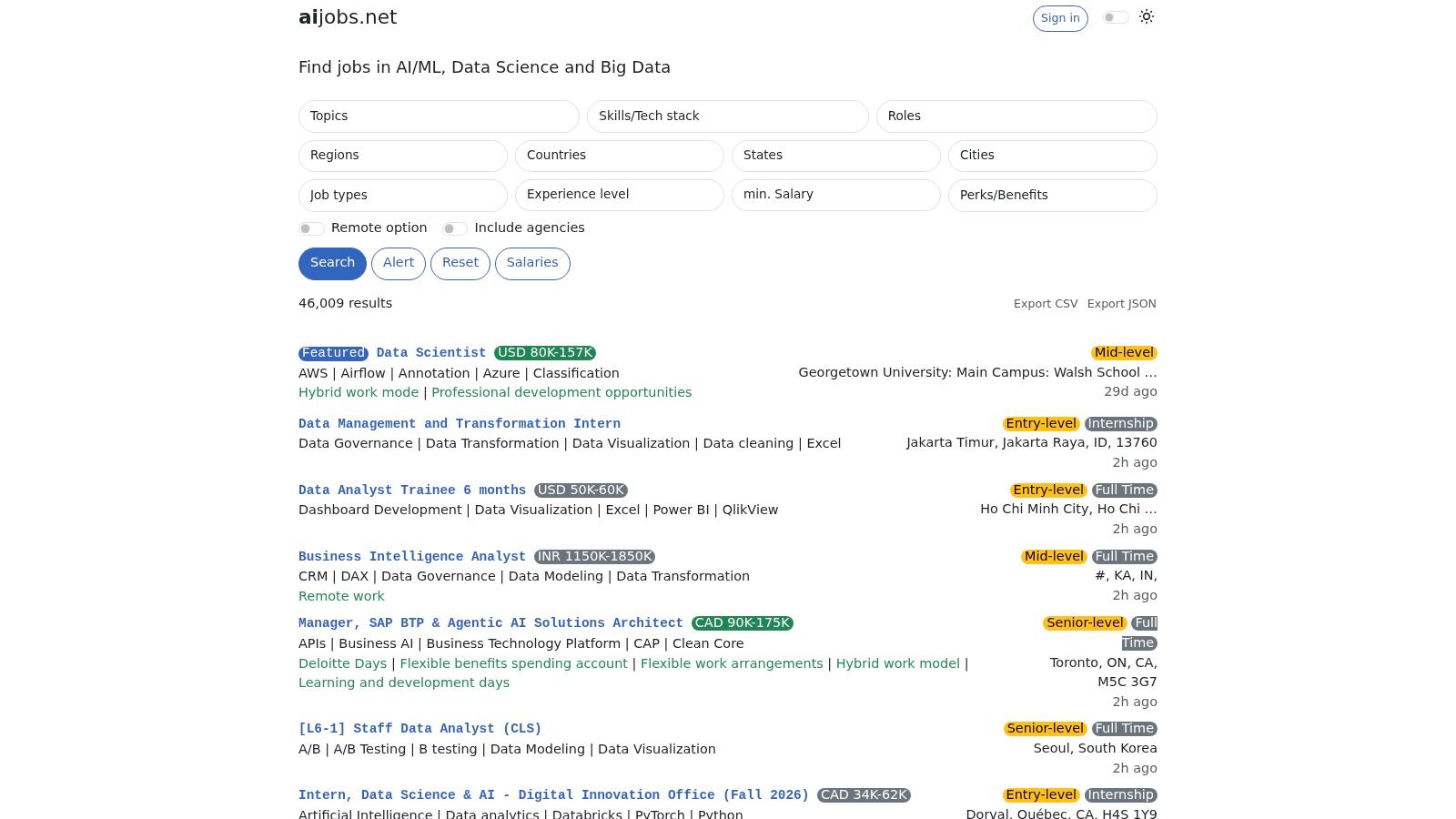Click the CAD 34K-62K salary badge
This screenshot has width=1456, height=819.
[x=864, y=795]
